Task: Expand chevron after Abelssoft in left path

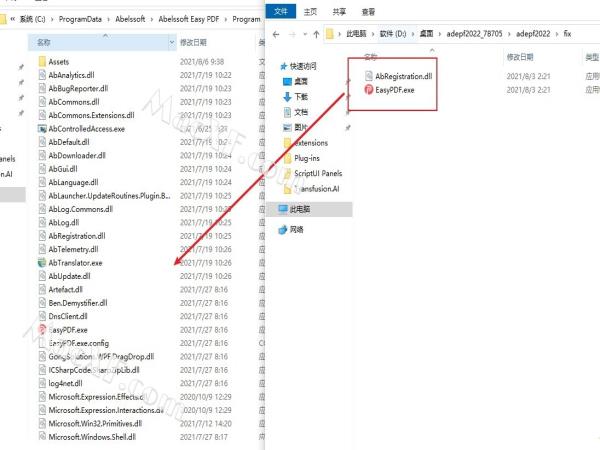Action: [152, 19]
